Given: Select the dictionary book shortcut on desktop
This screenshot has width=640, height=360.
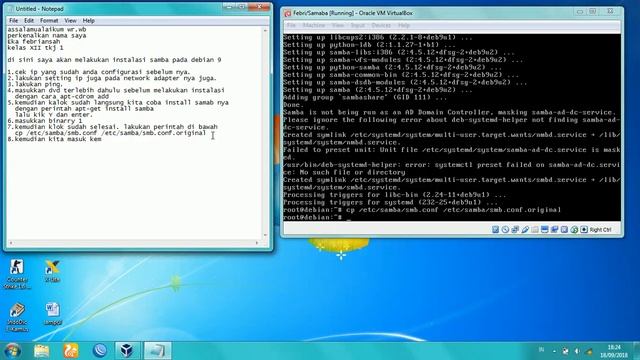Looking at the screenshot, I should pyautogui.click(x=17, y=317).
